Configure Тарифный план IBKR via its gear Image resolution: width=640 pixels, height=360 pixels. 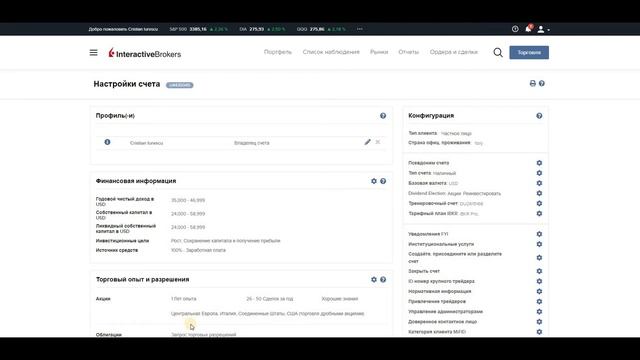539,213
